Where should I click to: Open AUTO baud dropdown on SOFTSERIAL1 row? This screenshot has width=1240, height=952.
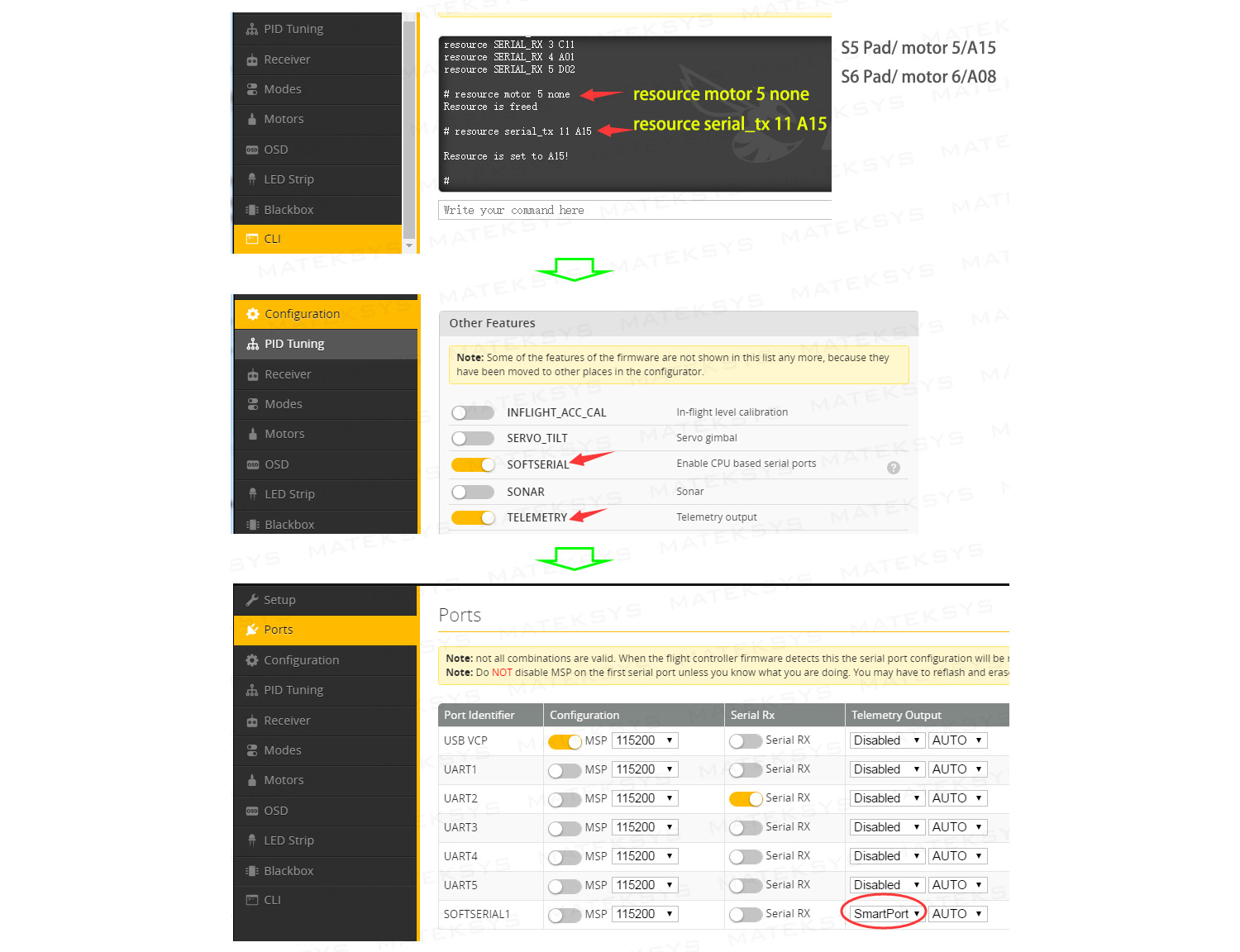957,914
